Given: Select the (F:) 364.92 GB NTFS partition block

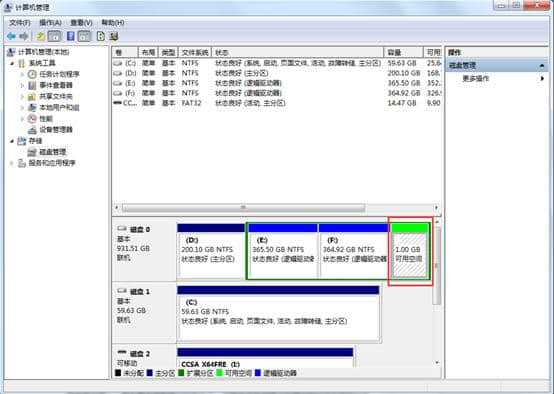Looking at the screenshot, I should tap(354, 251).
